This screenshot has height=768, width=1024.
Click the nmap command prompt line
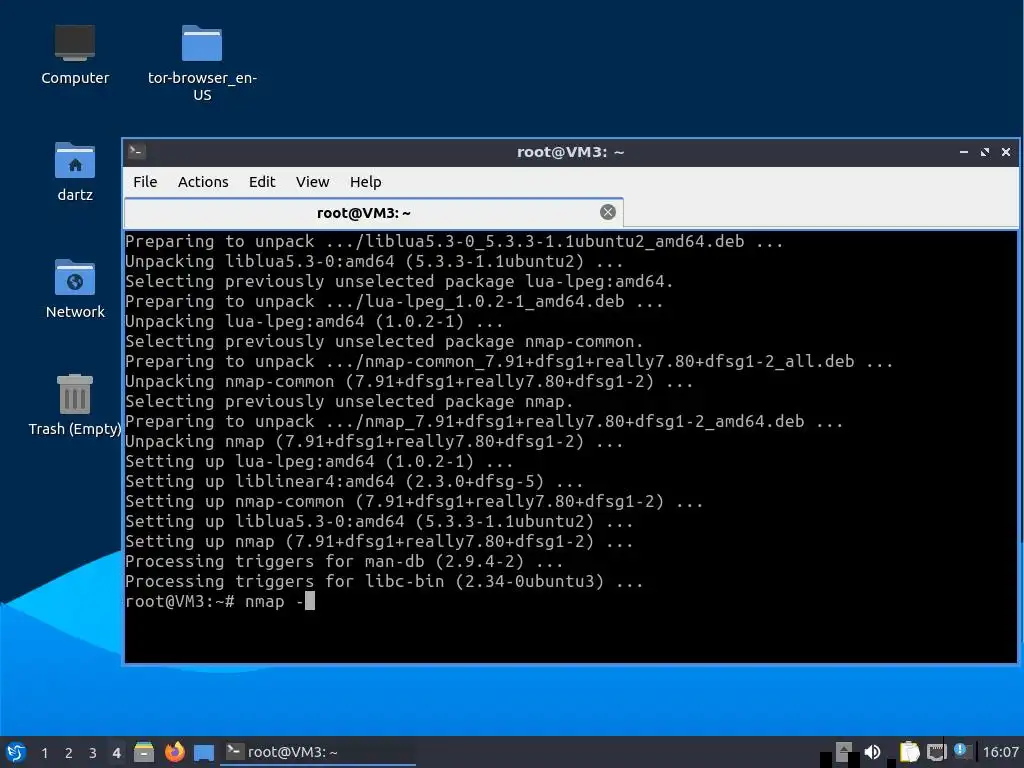pos(220,601)
